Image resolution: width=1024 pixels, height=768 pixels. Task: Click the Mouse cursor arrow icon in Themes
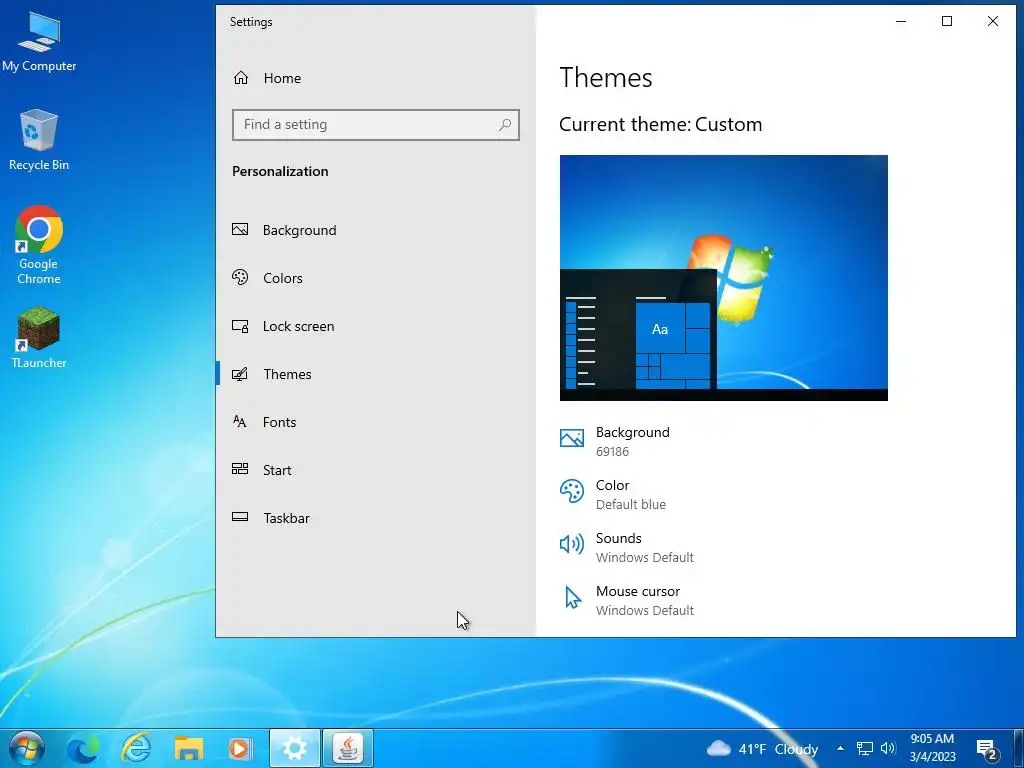[x=572, y=597]
